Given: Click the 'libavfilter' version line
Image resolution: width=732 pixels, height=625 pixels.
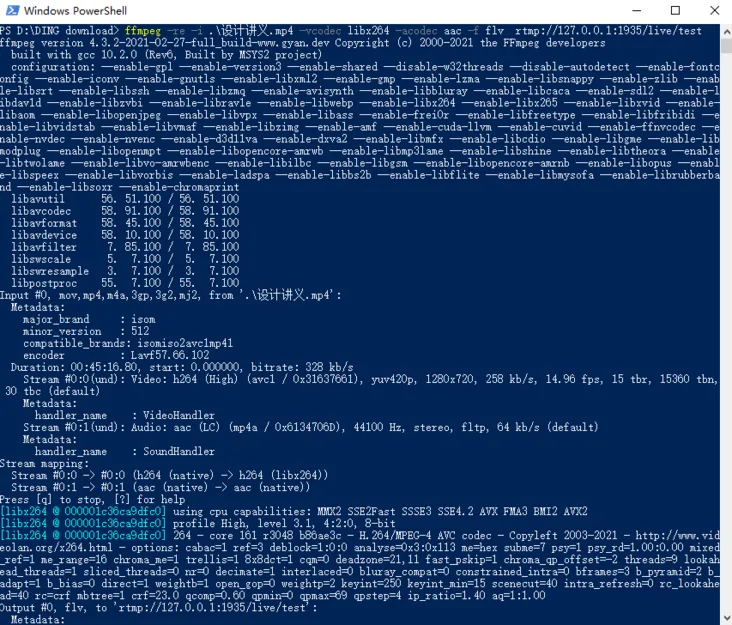Looking at the screenshot, I should point(125,247).
